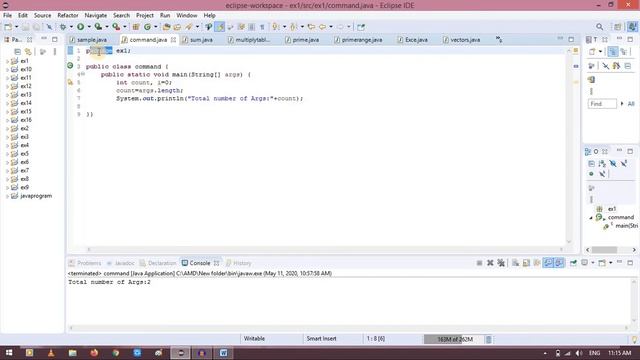Screen dimensions: 640x360
Task: Click Remove All Terminated Launches in Console
Action: pyautogui.click(x=501, y=263)
